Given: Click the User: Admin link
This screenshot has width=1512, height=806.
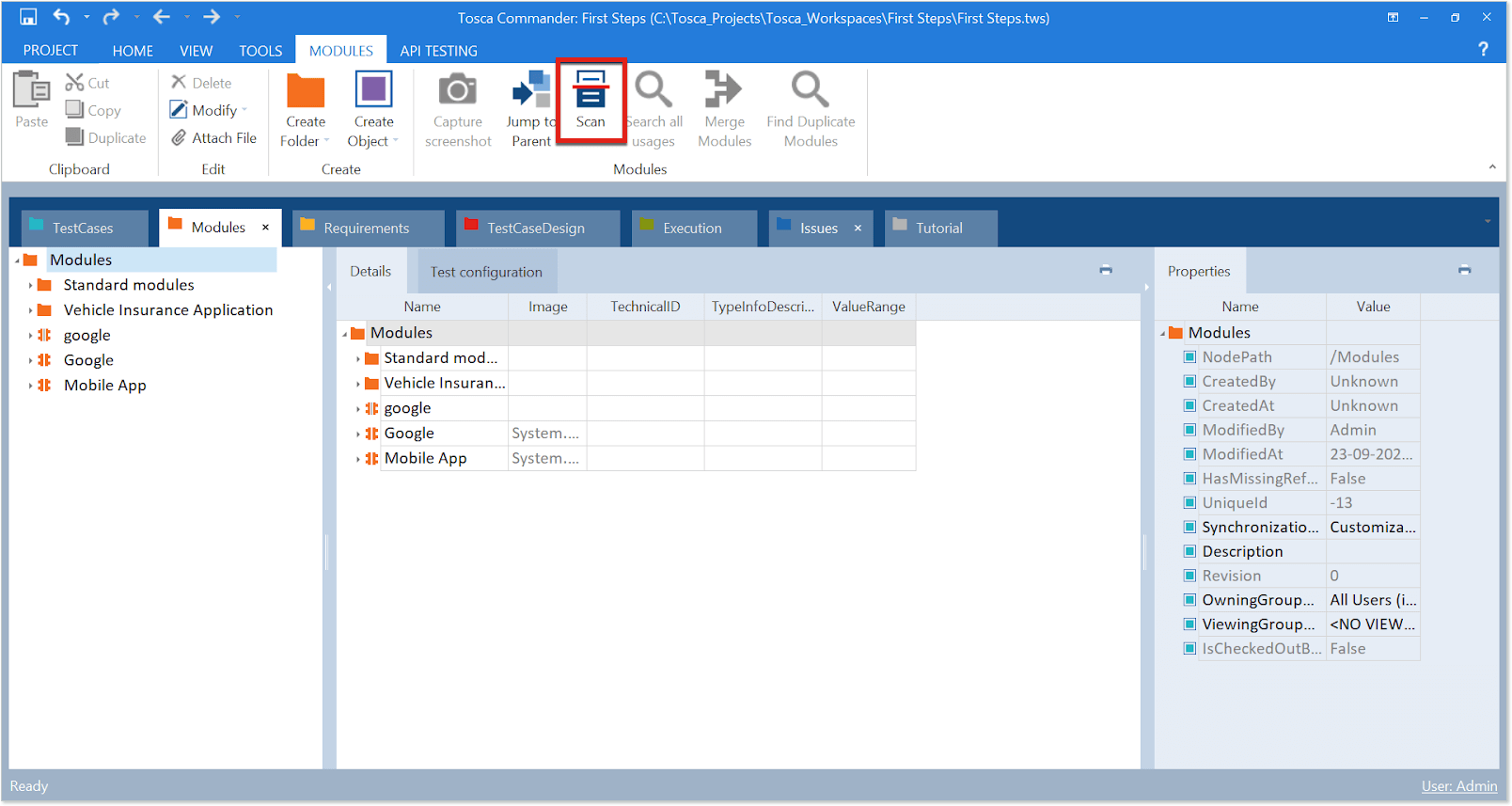Looking at the screenshot, I should 1458,786.
